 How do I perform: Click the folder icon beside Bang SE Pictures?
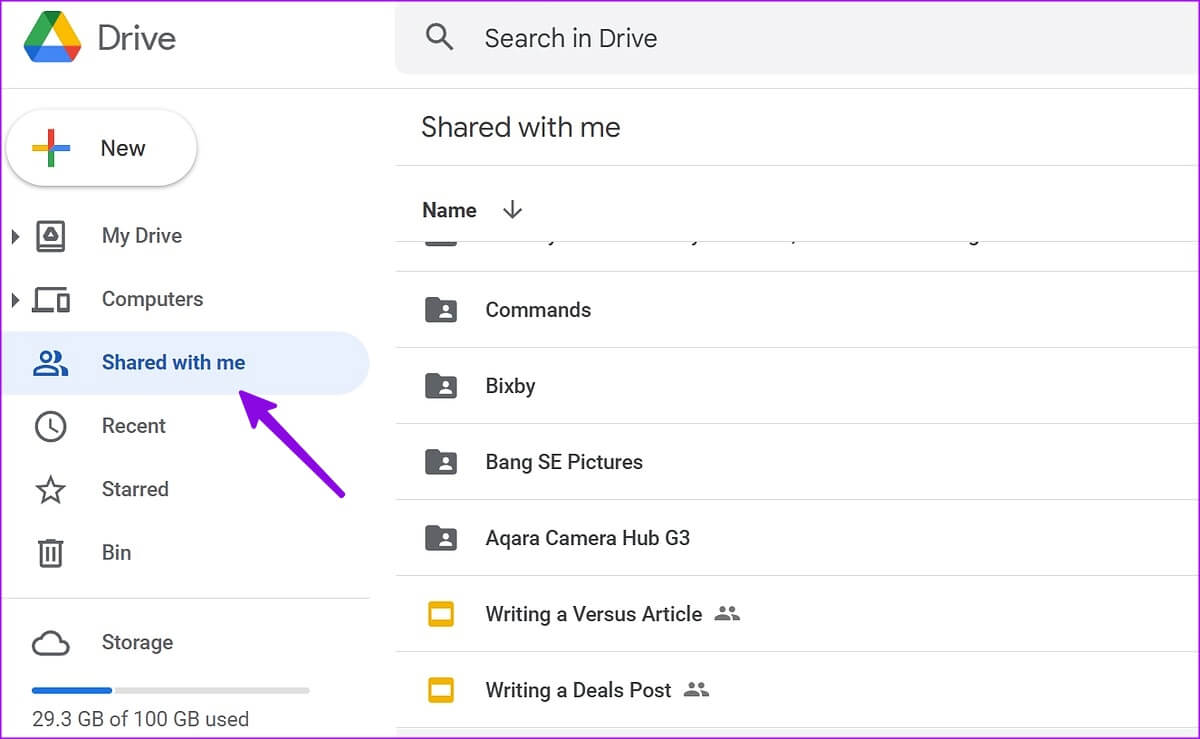tap(441, 462)
